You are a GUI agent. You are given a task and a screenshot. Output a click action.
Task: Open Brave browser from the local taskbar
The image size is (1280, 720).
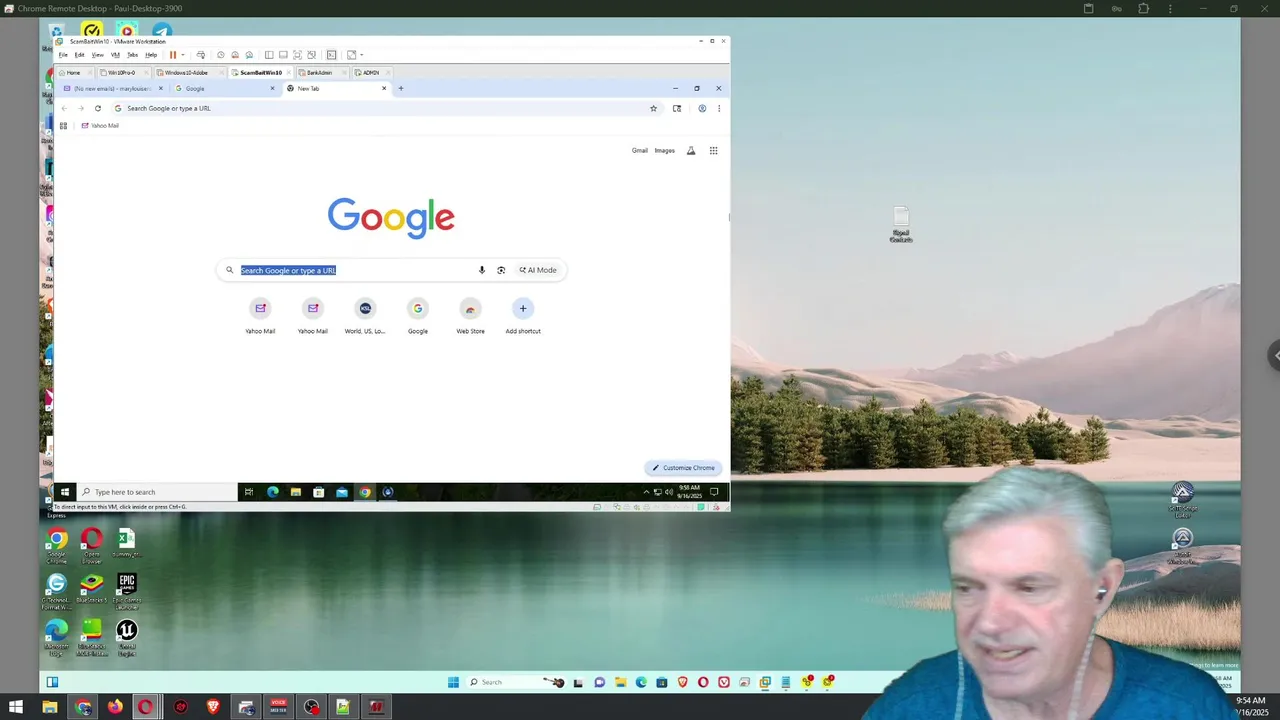point(213,707)
